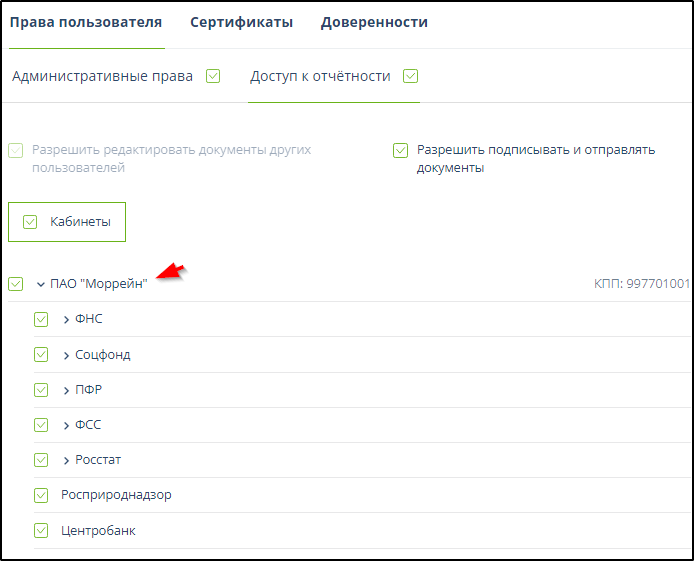Expand the ПФР node chevron
Screen dimensions: 694x561
(66, 390)
